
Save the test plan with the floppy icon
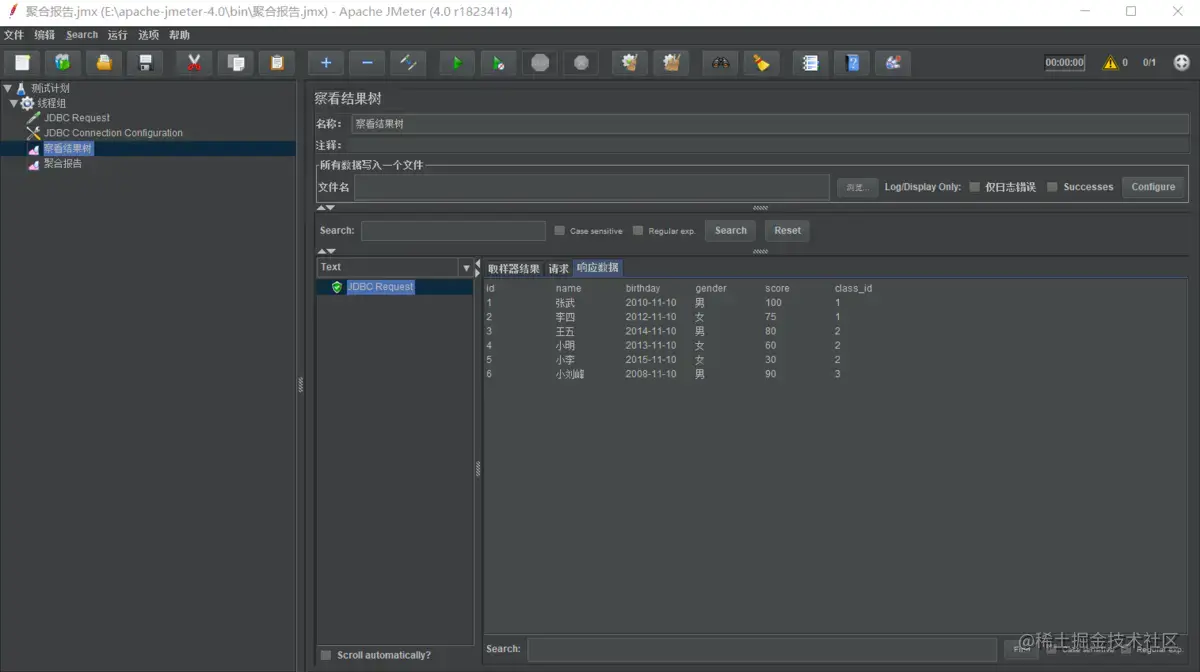click(144, 63)
